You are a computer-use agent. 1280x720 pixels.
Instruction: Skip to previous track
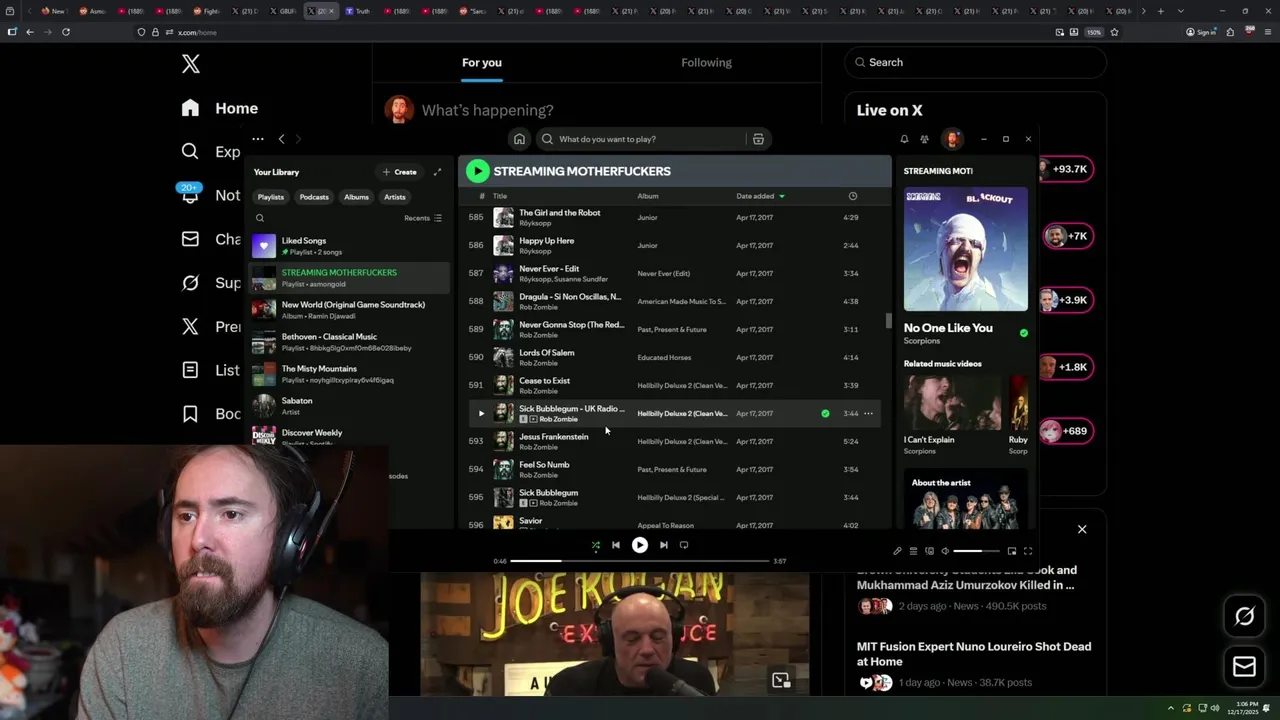pyautogui.click(x=616, y=545)
